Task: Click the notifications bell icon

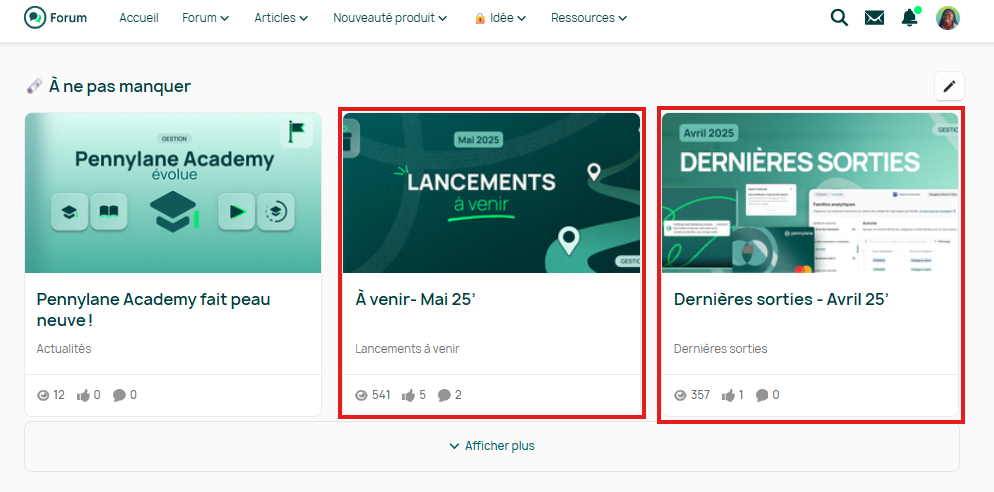Action: pos(909,18)
